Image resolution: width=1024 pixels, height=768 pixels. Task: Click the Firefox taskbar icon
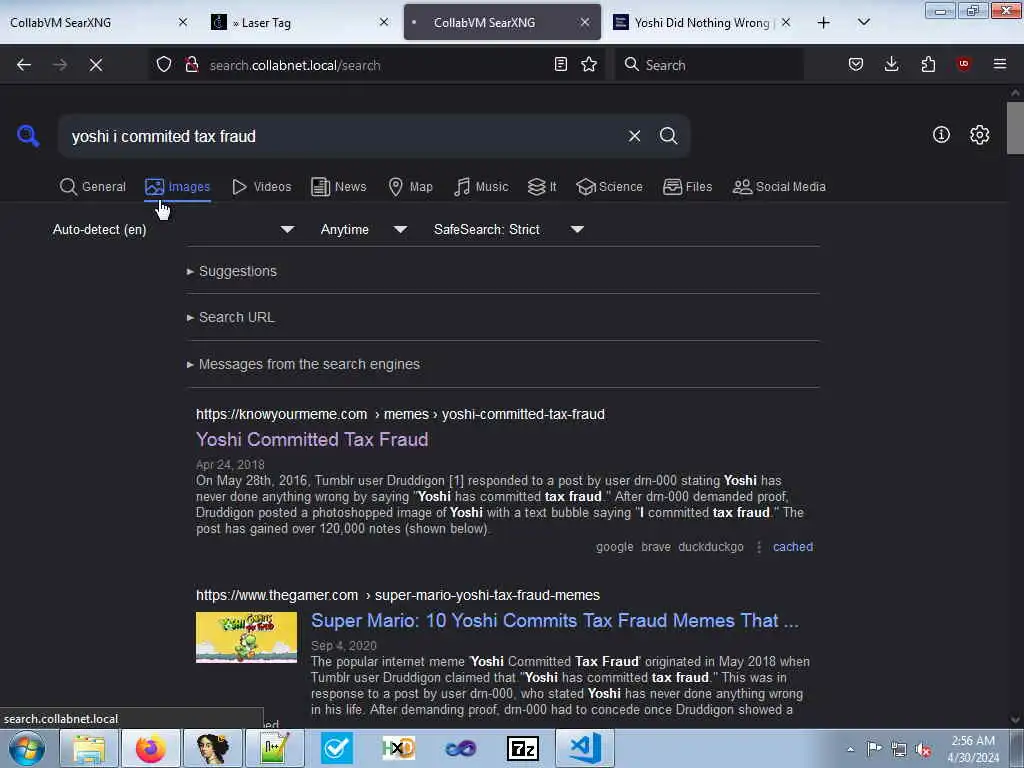click(x=151, y=748)
